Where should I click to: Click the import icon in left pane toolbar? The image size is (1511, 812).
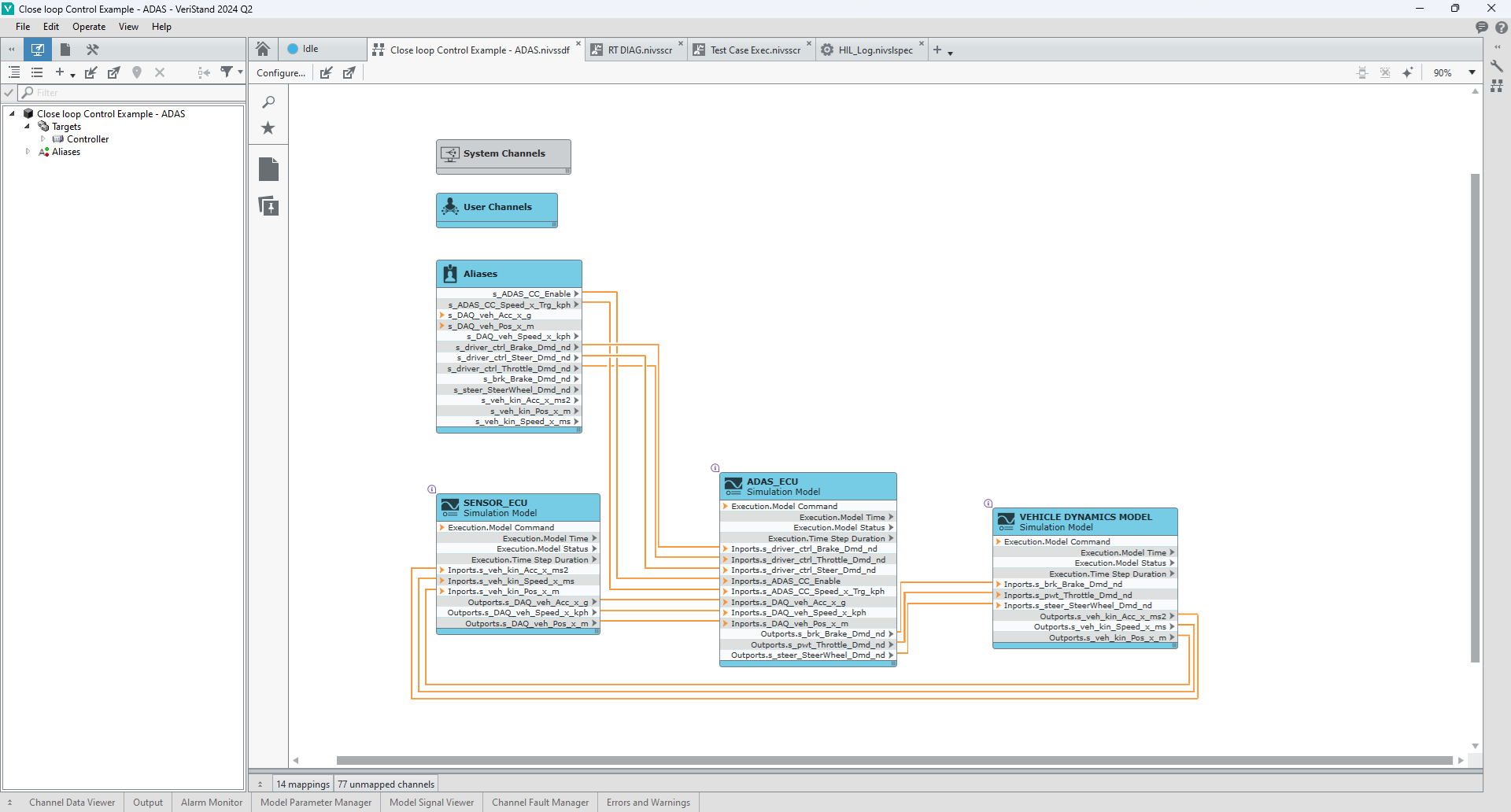91,72
